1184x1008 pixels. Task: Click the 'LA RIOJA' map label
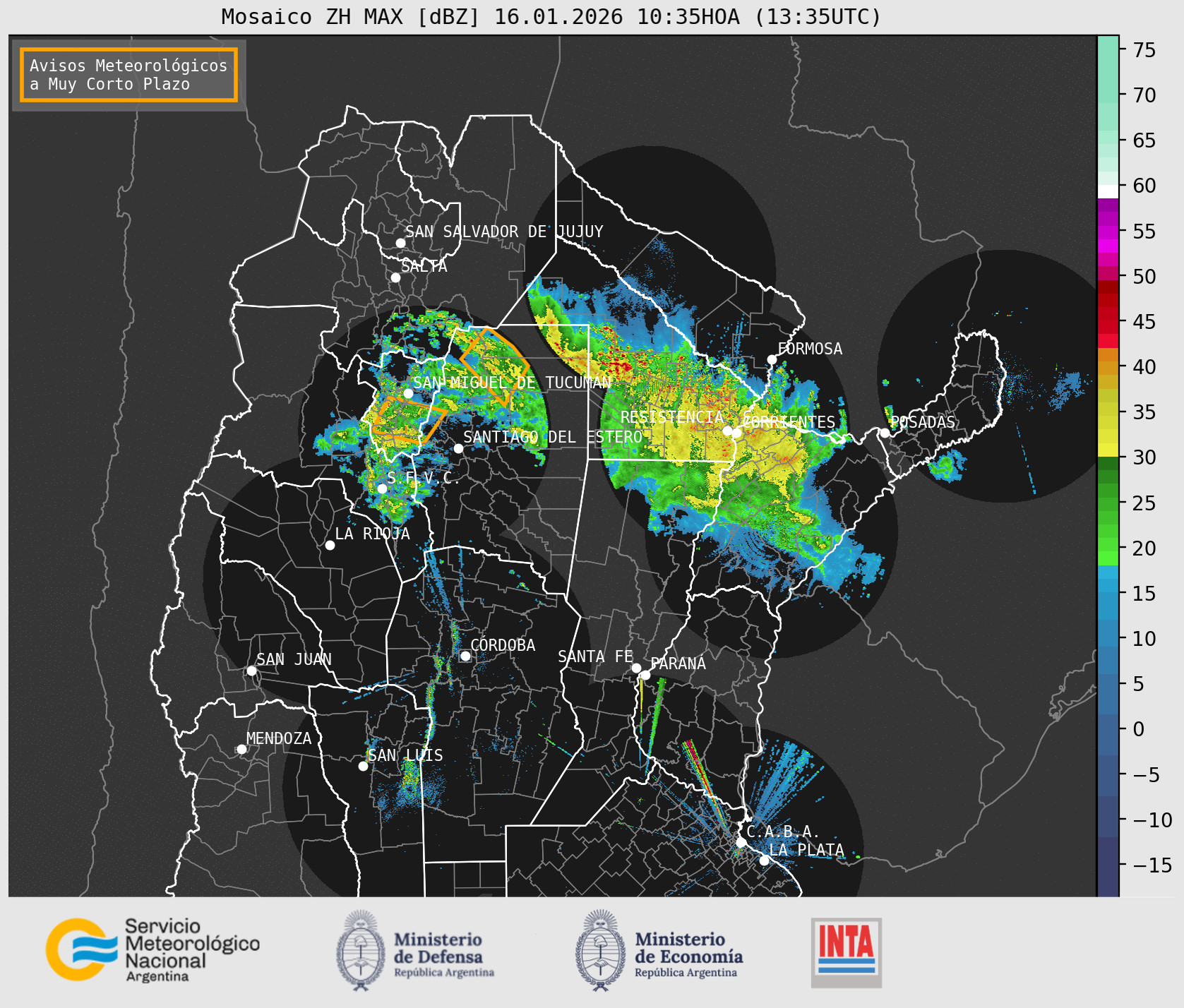(372, 534)
